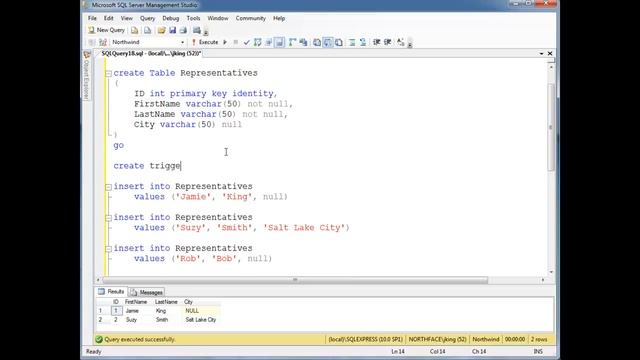Click the '2 rows' status bar entry
The width and height of the screenshot is (640, 360).
click(x=539, y=340)
